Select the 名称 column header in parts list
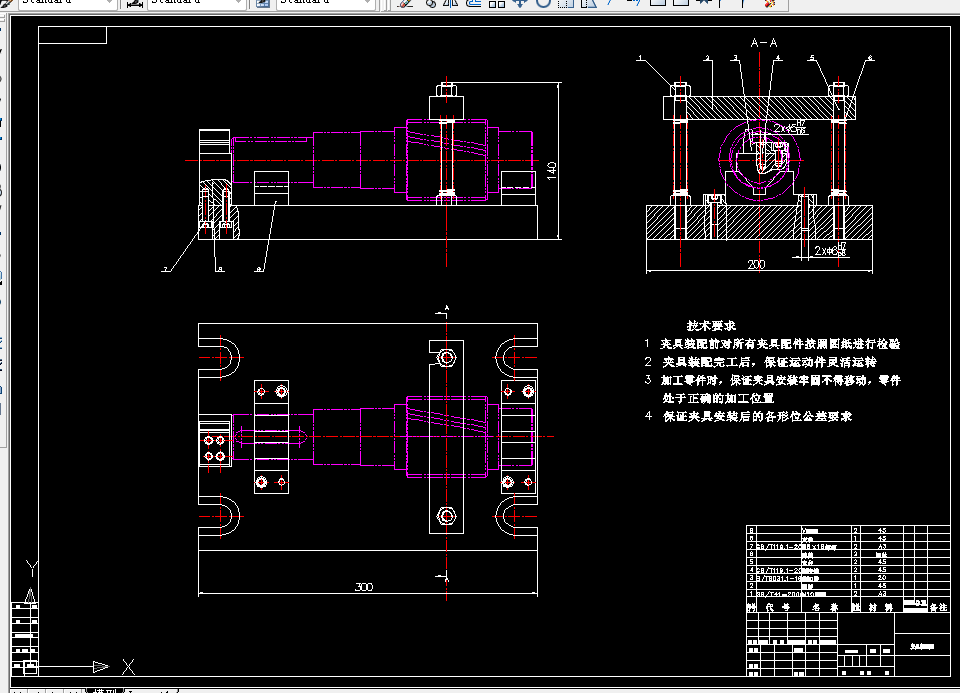The width and height of the screenshot is (960, 693). pos(825,607)
